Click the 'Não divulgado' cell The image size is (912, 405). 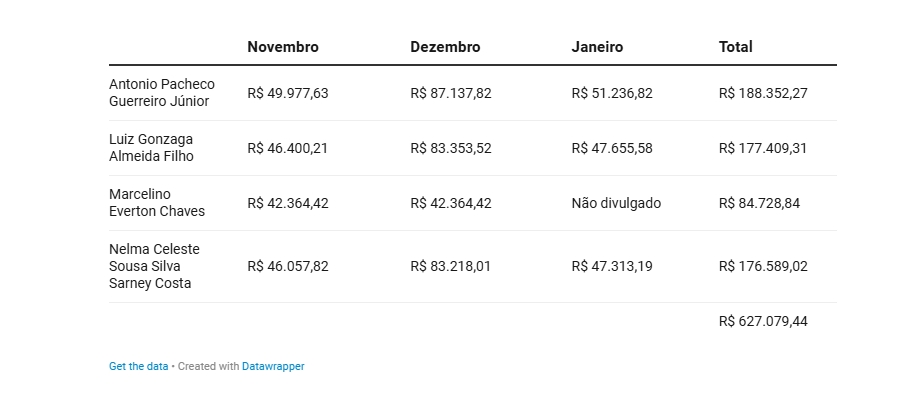(x=616, y=203)
